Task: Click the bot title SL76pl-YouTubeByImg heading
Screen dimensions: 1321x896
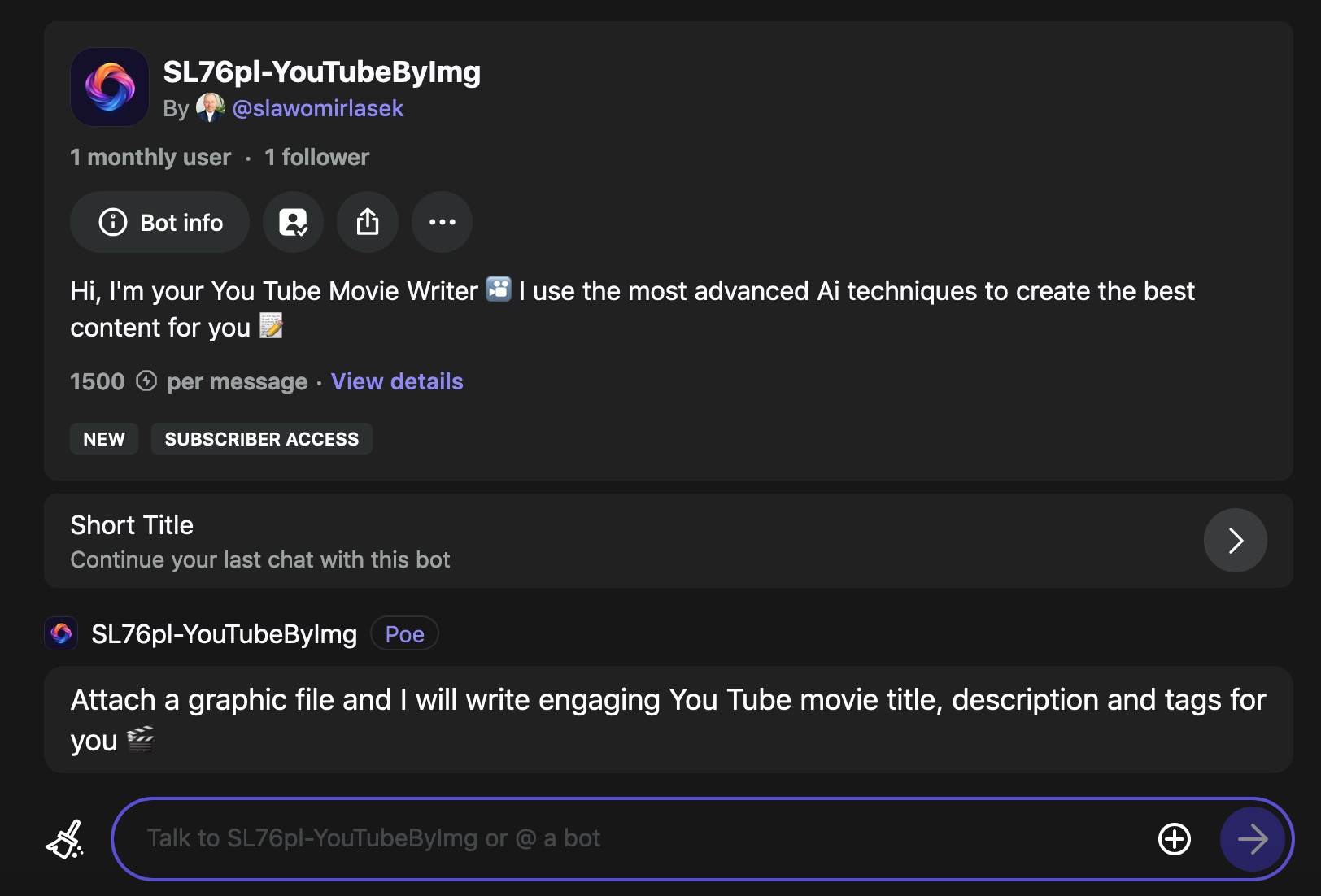Action: (322, 72)
